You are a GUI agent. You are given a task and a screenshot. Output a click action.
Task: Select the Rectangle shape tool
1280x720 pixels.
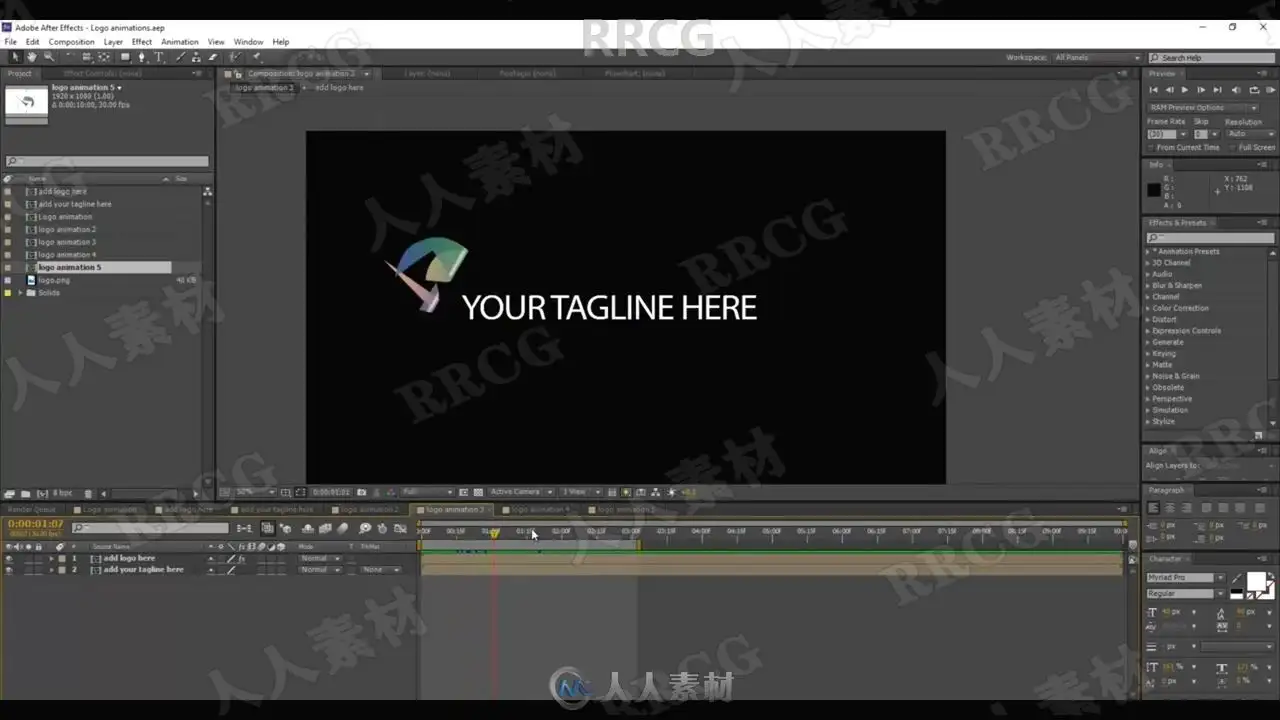[x=124, y=57]
